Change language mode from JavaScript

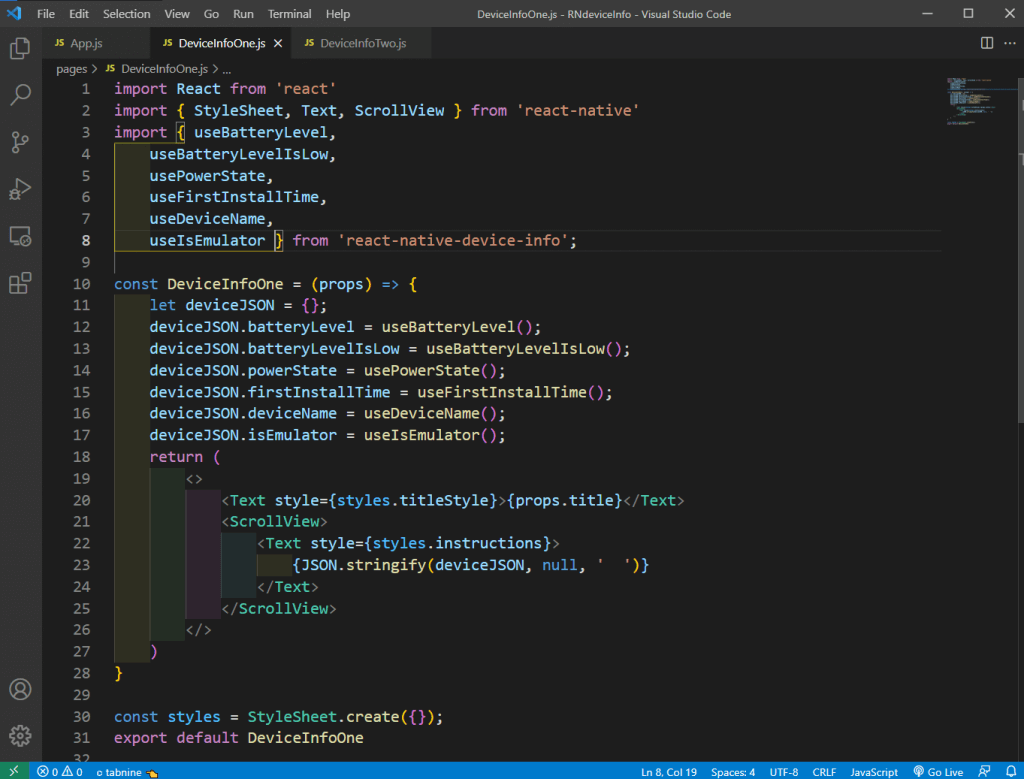[874, 772]
